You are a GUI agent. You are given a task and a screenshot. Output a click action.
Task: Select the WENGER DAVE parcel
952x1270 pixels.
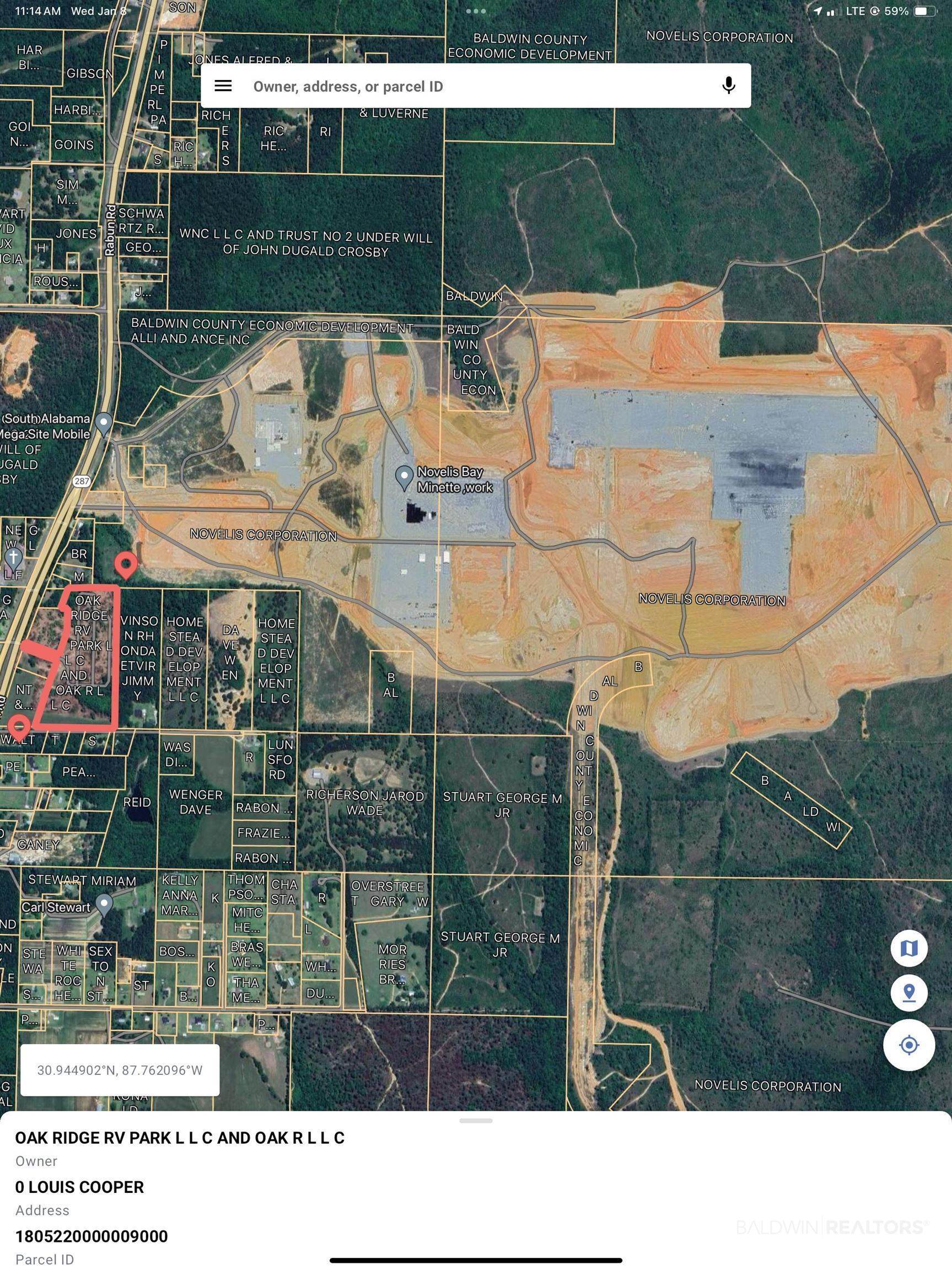click(195, 802)
